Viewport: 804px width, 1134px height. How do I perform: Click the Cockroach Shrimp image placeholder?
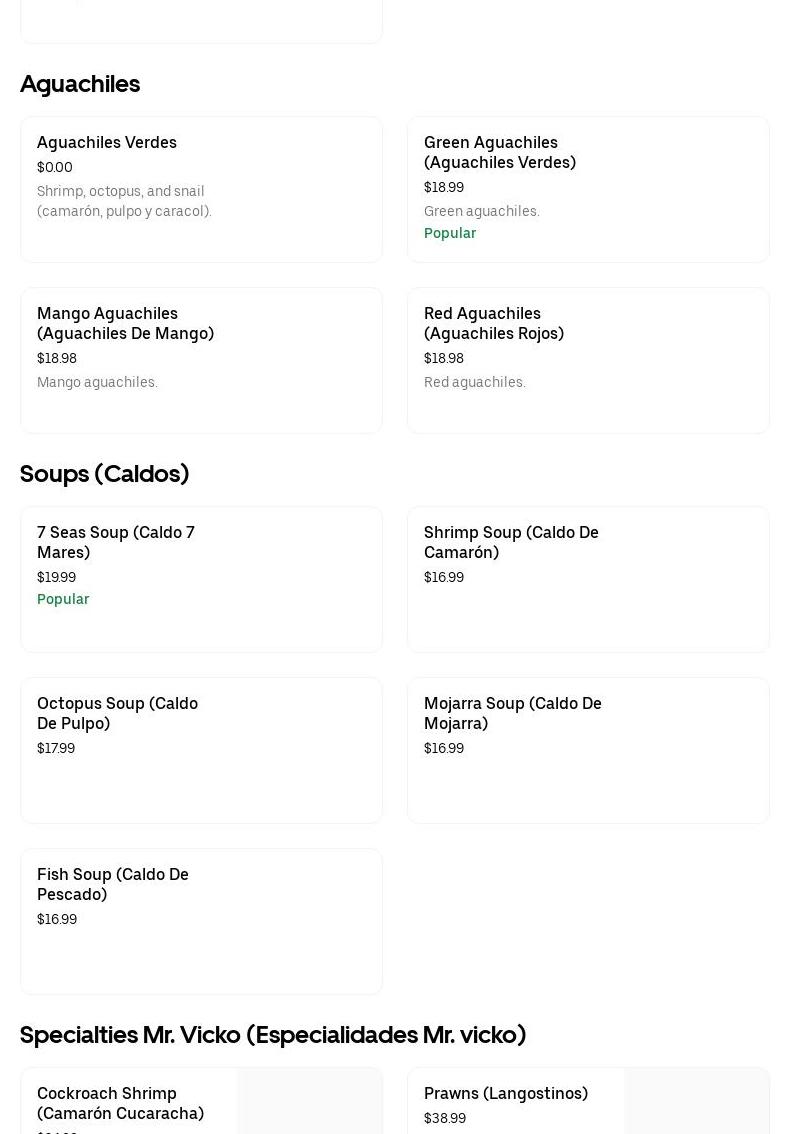pos(309,1102)
